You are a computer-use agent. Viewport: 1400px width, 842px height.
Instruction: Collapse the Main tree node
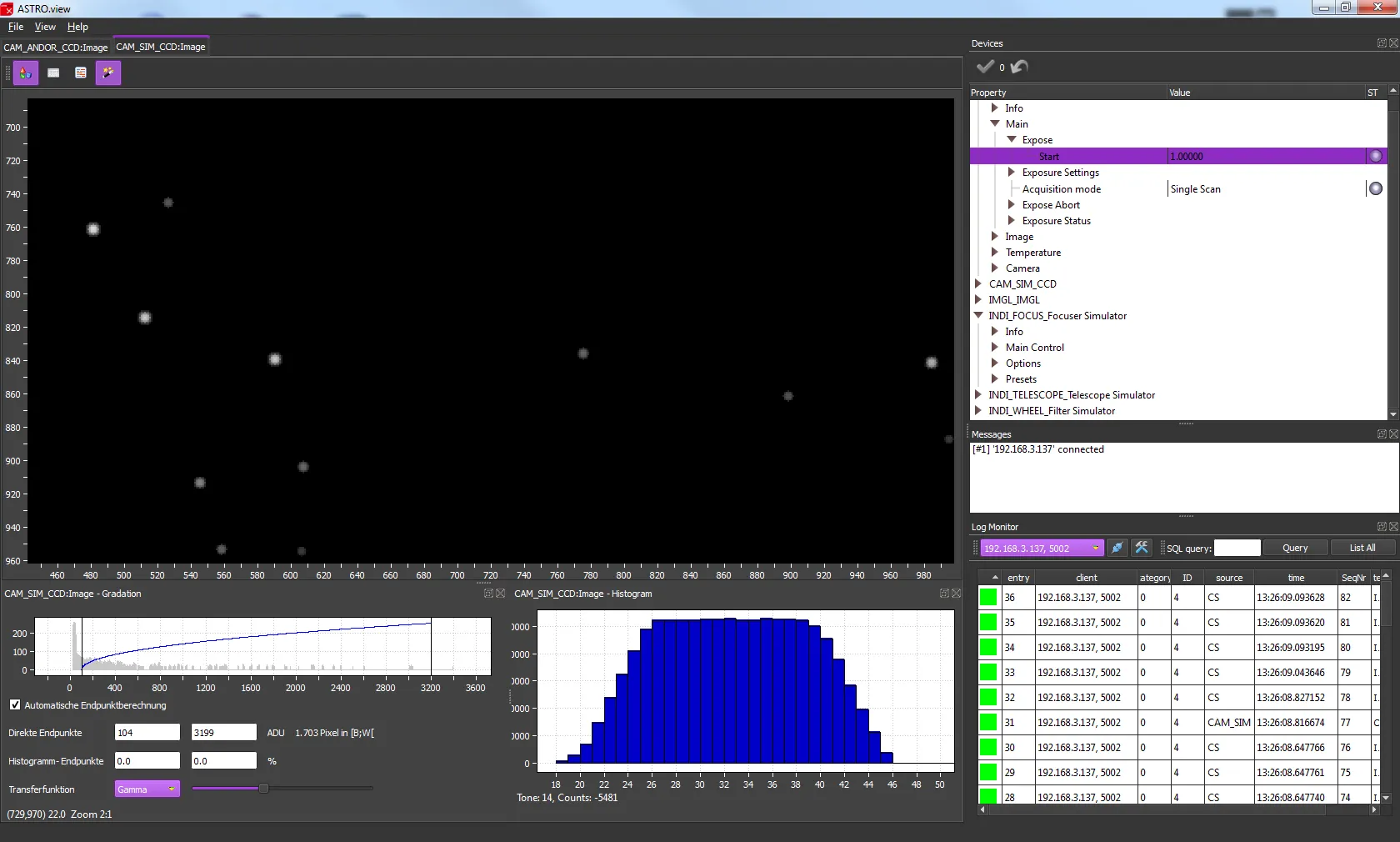tap(995, 123)
